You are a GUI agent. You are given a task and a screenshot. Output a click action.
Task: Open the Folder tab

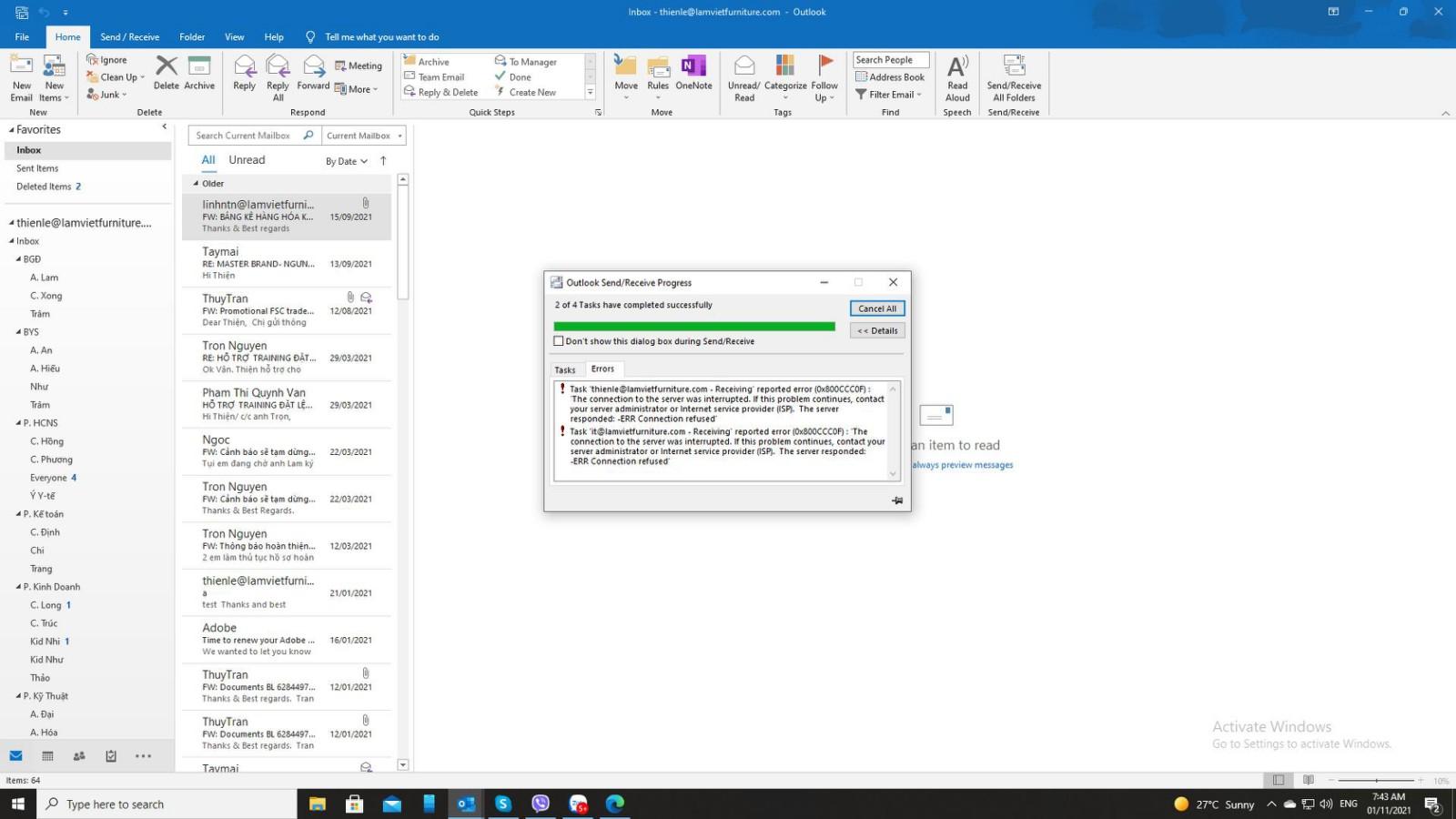(192, 37)
